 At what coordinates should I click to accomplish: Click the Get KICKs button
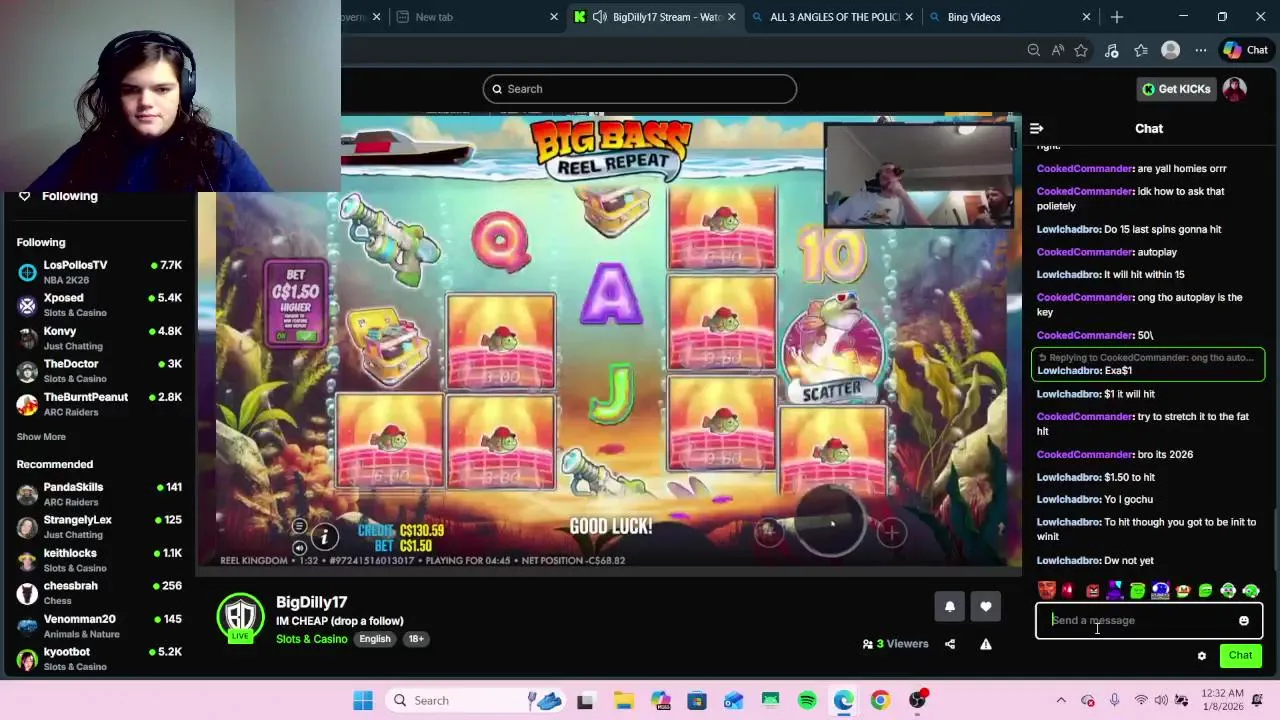coord(1178,89)
